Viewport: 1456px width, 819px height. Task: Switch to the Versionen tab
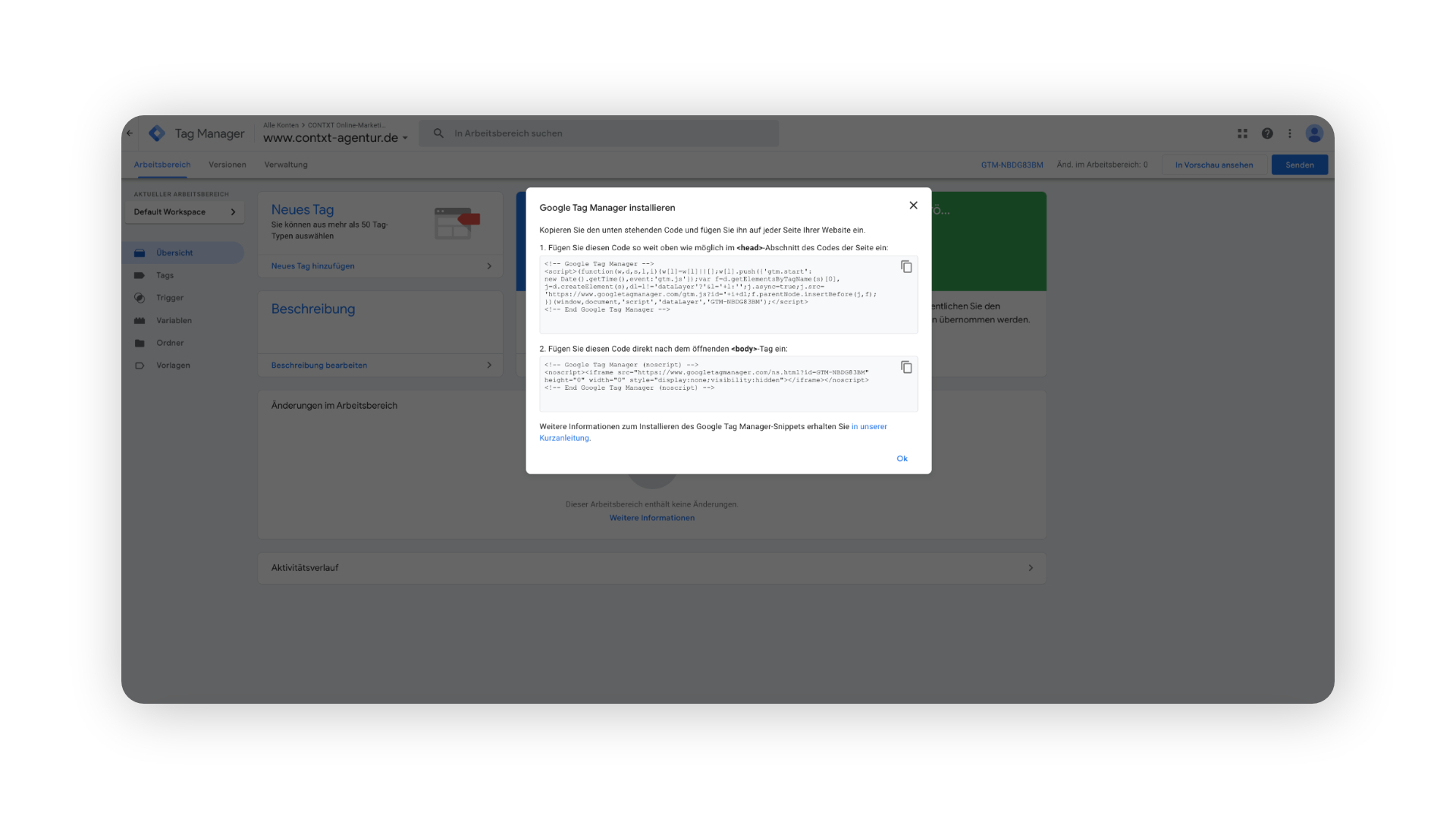[x=227, y=165]
